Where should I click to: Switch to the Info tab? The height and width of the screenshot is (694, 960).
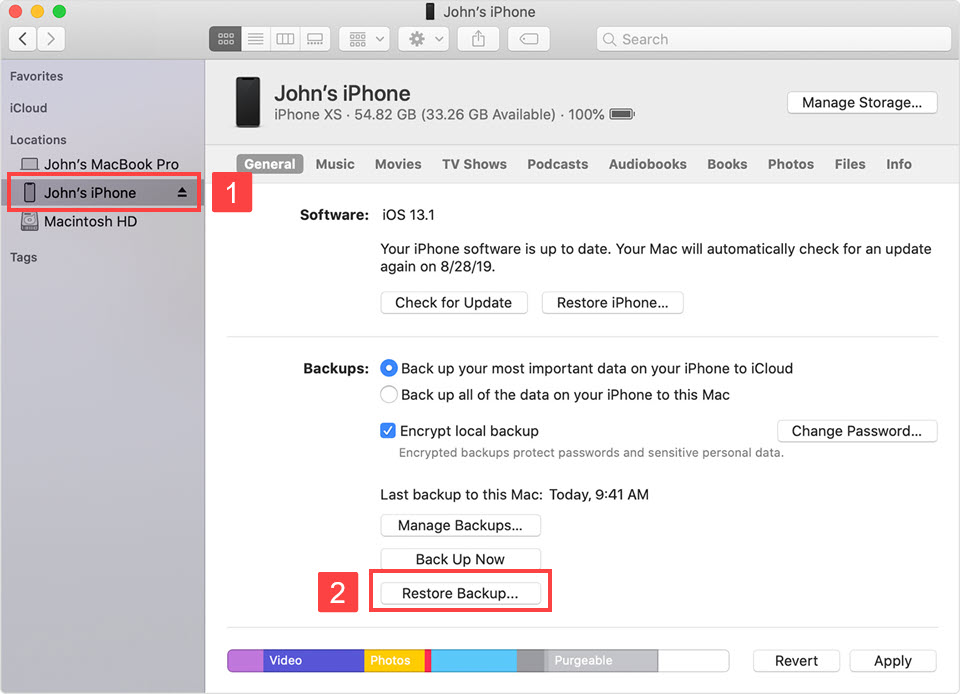pyautogui.click(x=899, y=164)
